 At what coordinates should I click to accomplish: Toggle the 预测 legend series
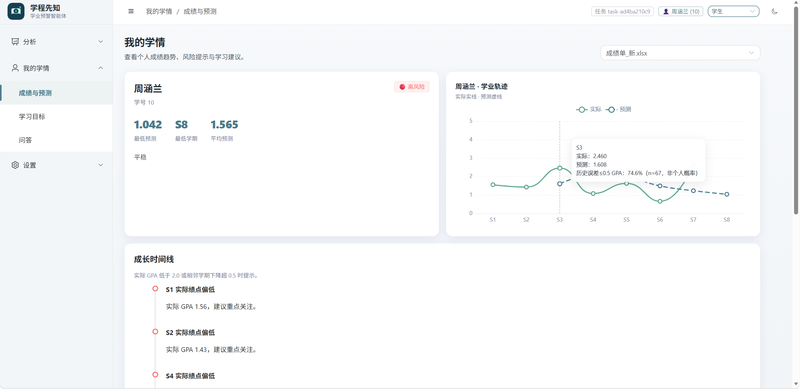619,109
